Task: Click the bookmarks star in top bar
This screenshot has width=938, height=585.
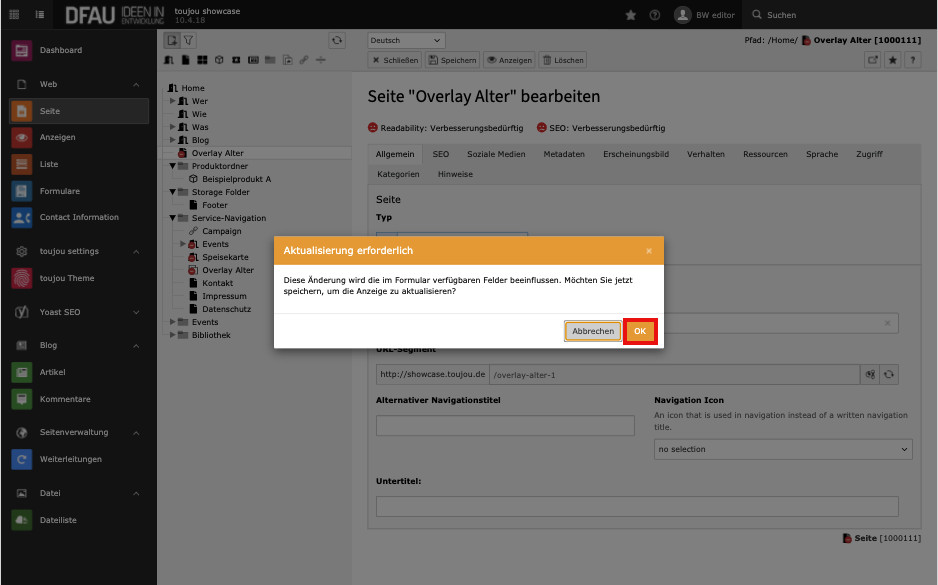Action: click(x=630, y=15)
